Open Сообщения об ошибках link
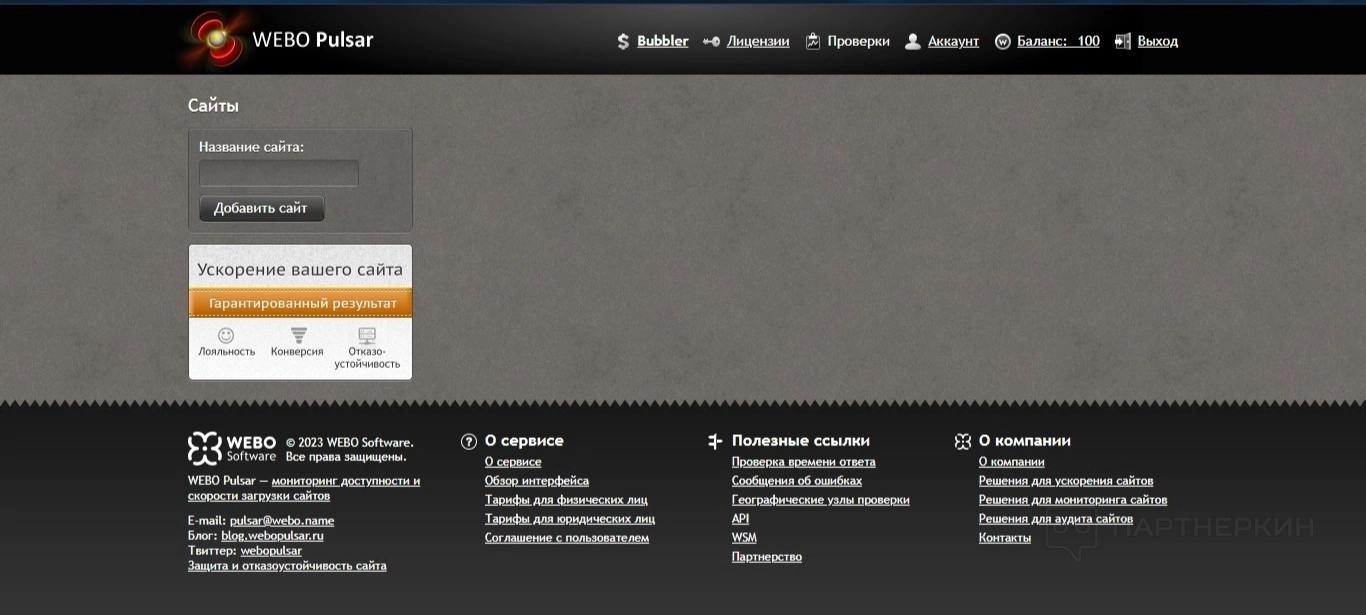This screenshot has height=615, width=1366. click(x=797, y=481)
